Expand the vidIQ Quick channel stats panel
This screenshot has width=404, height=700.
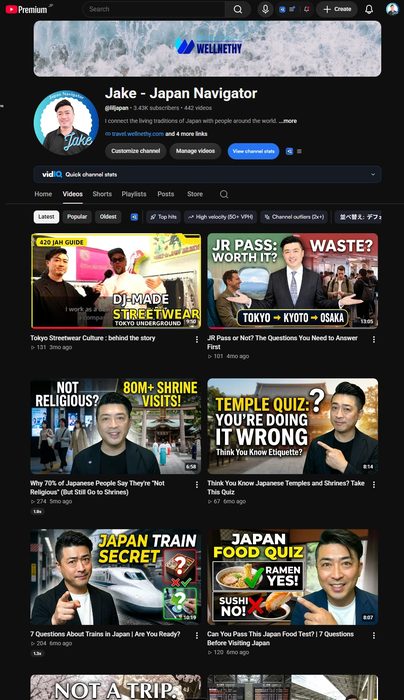pyautogui.click(x=208, y=175)
